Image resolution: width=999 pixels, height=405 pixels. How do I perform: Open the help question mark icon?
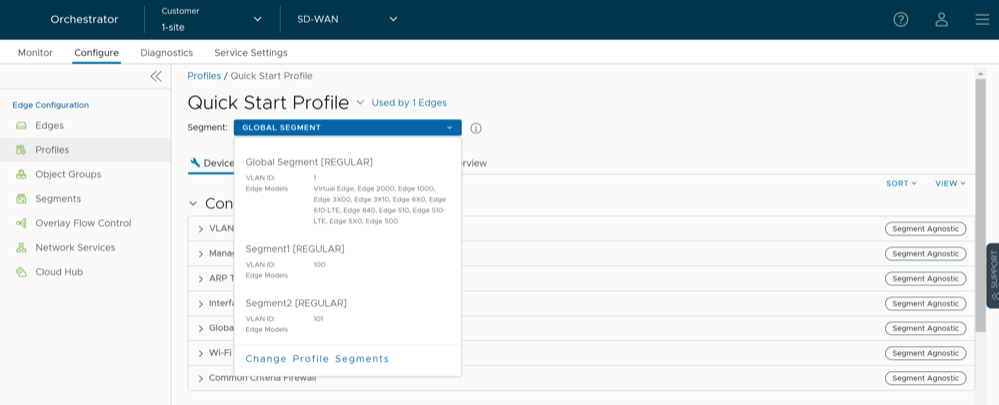point(900,19)
